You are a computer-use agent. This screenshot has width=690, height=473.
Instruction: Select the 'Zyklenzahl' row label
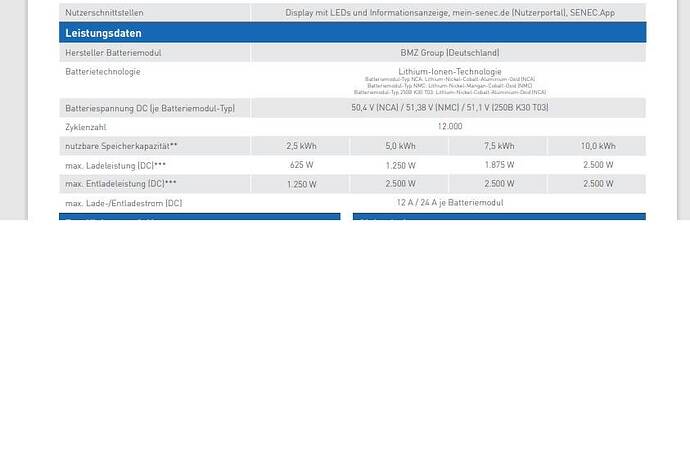(86, 127)
